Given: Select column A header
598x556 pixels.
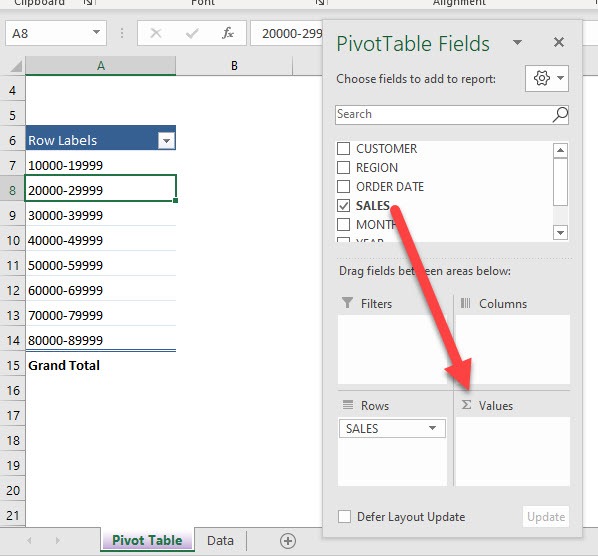Looking at the screenshot, I should coord(101,66).
